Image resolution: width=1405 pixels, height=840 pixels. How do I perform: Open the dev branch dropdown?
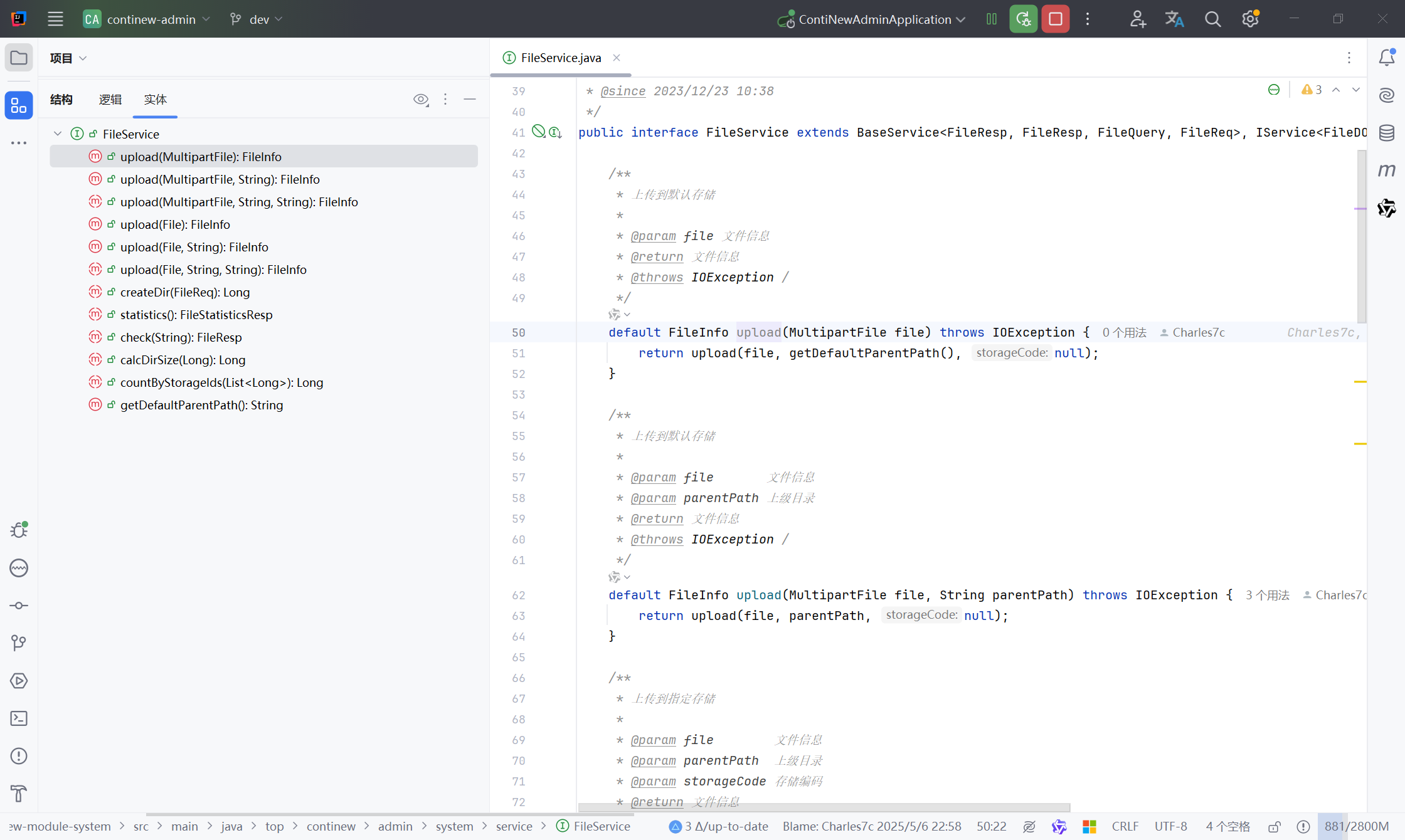click(x=257, y=19)
